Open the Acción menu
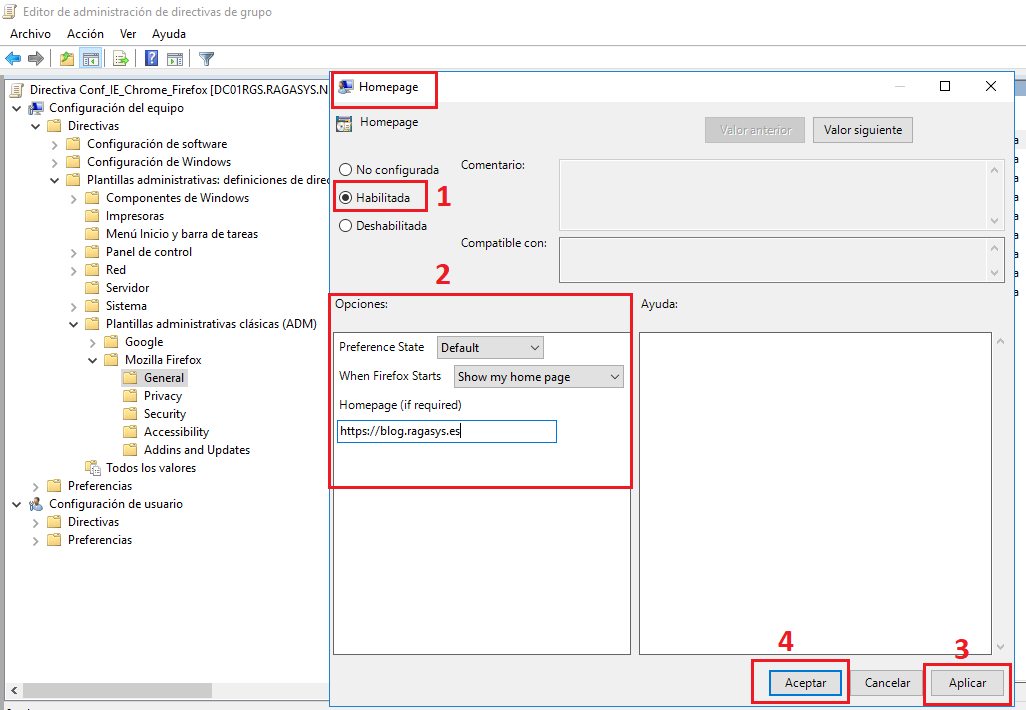This screenshot has height=710, width=1026. [85, 33]
